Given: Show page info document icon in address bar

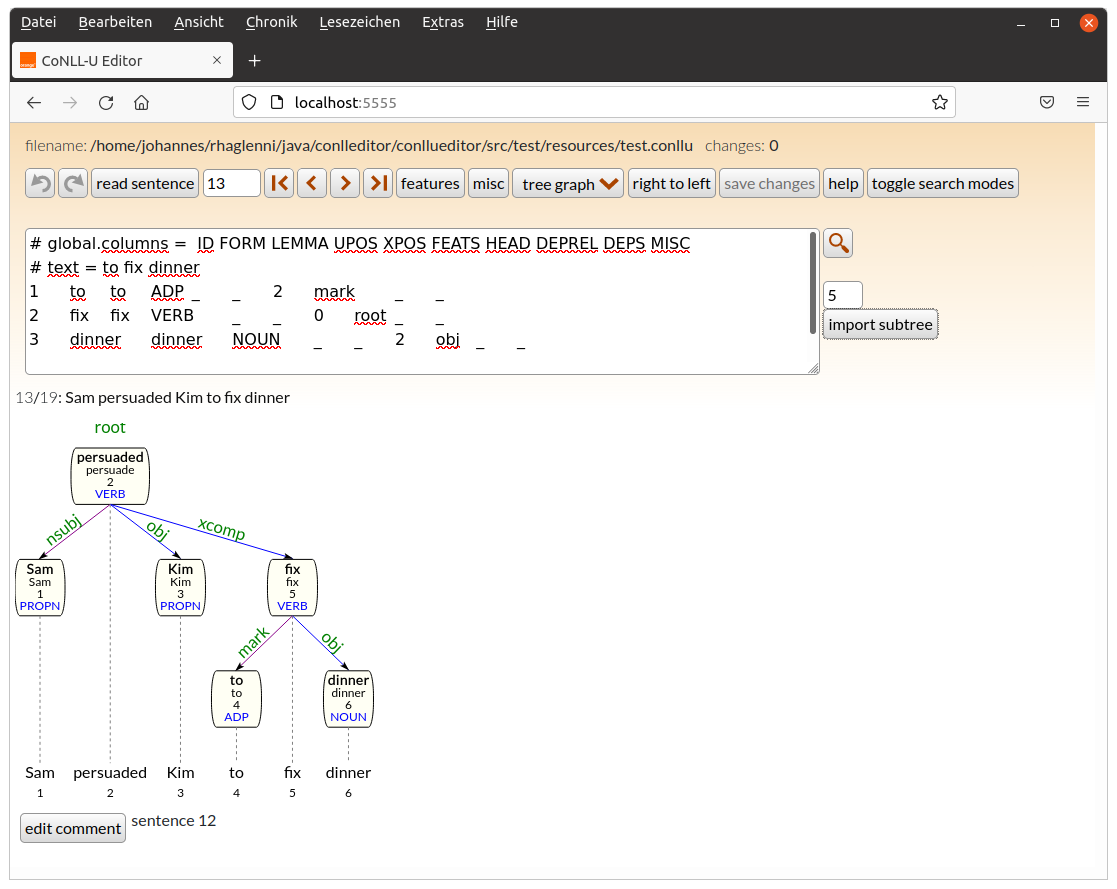Looking at the screenshot, I should 277,103.
